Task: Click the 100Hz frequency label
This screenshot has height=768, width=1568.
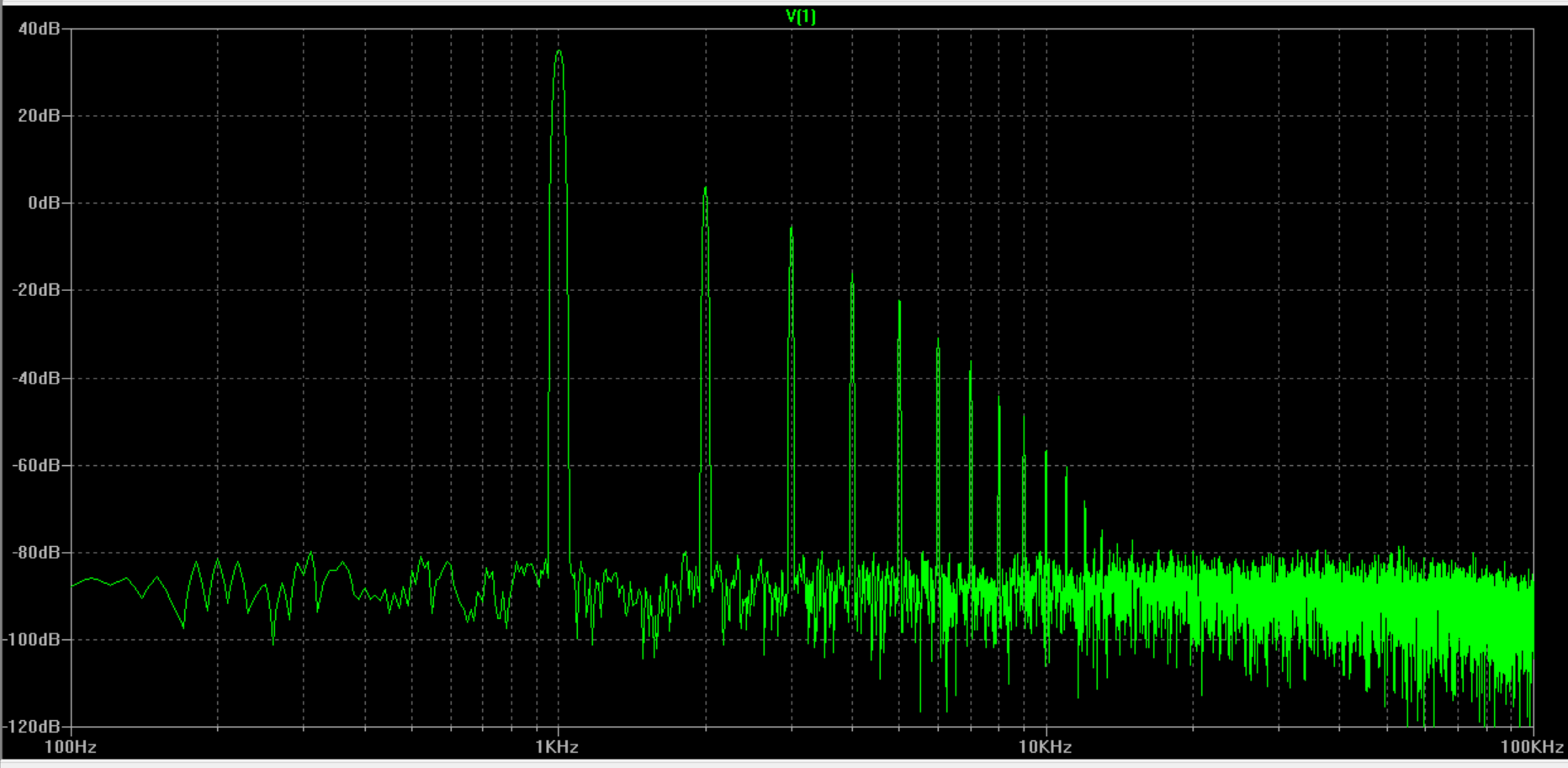Action: 71,747
